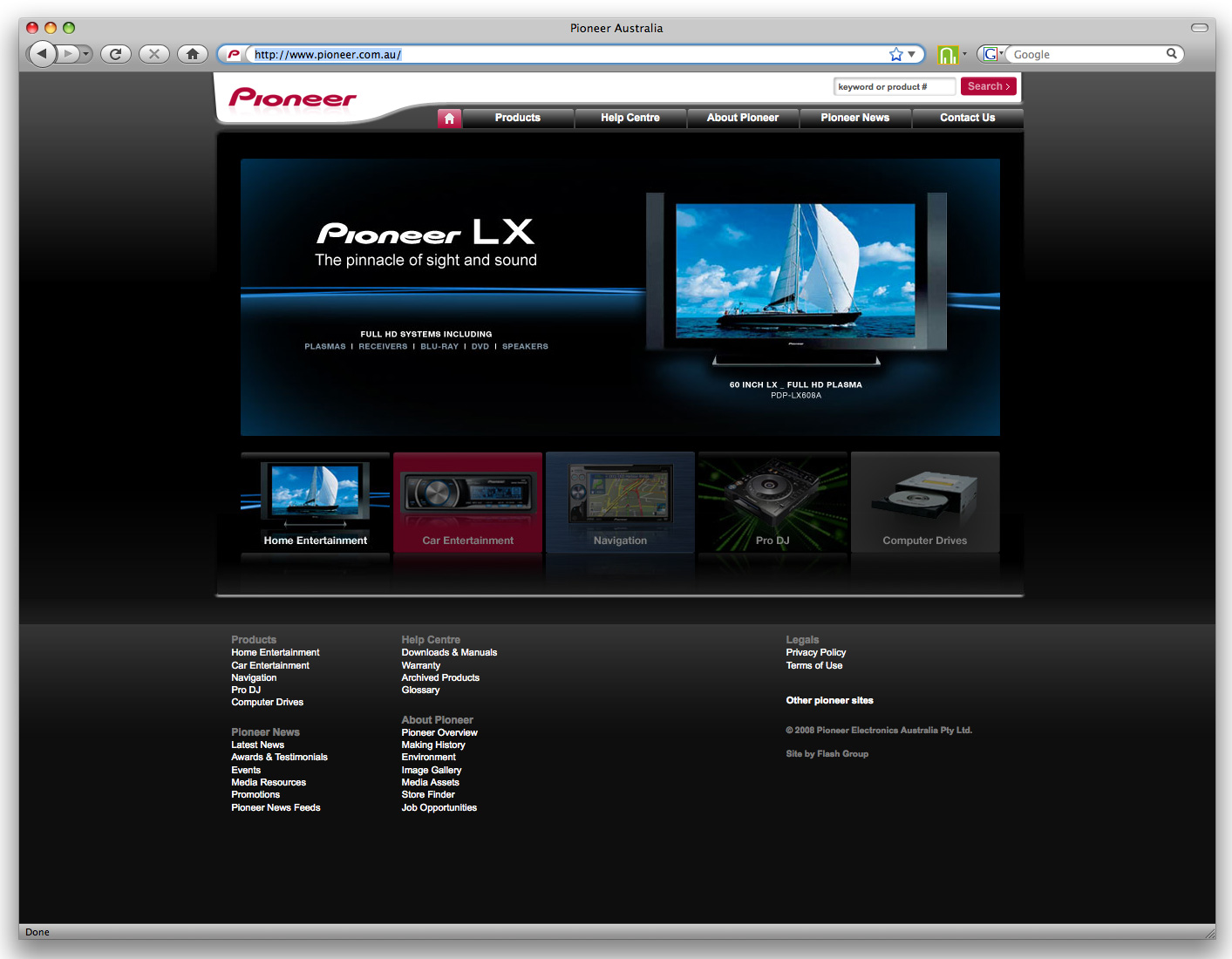This screenshot has height=959, width=1232.
Task: Open the Pioneer News navigation menu
Action: pyautogui.click(x=855, y=118)
